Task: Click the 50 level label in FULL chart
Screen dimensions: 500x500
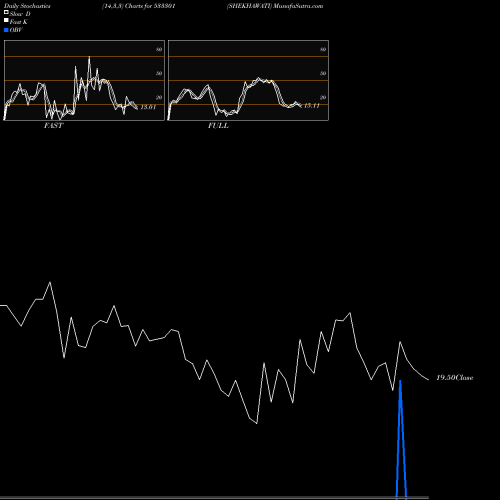Action: tap(323, 73)
